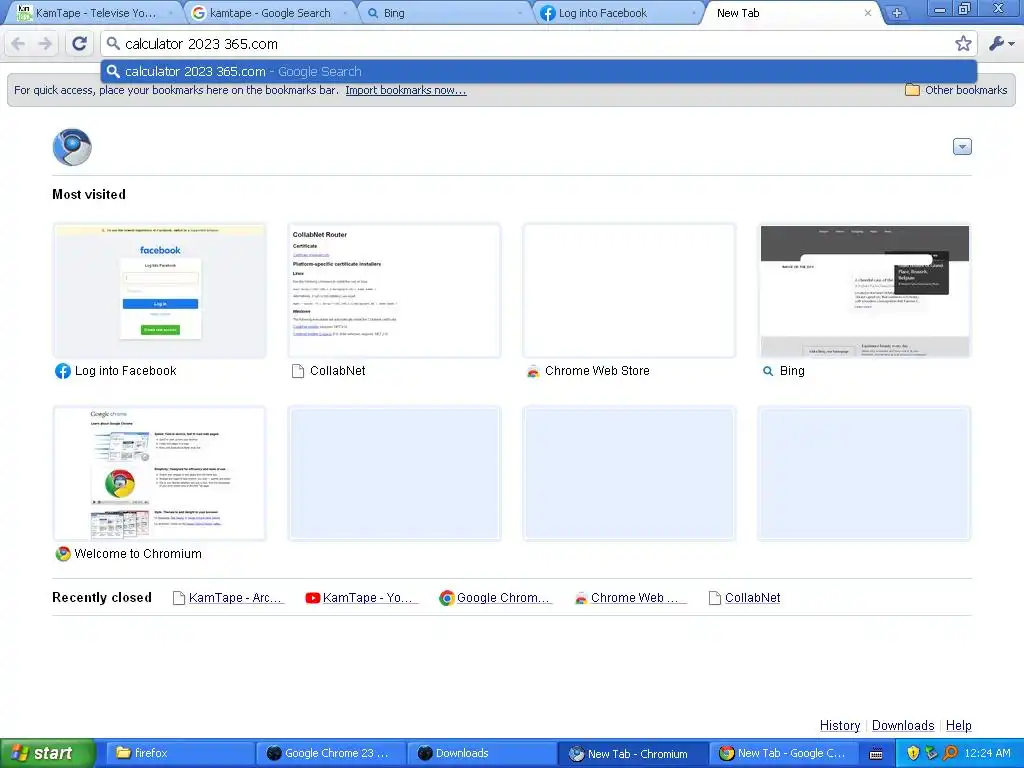Click the Import bookmarks now link
1024x768 pixels.
406,90
